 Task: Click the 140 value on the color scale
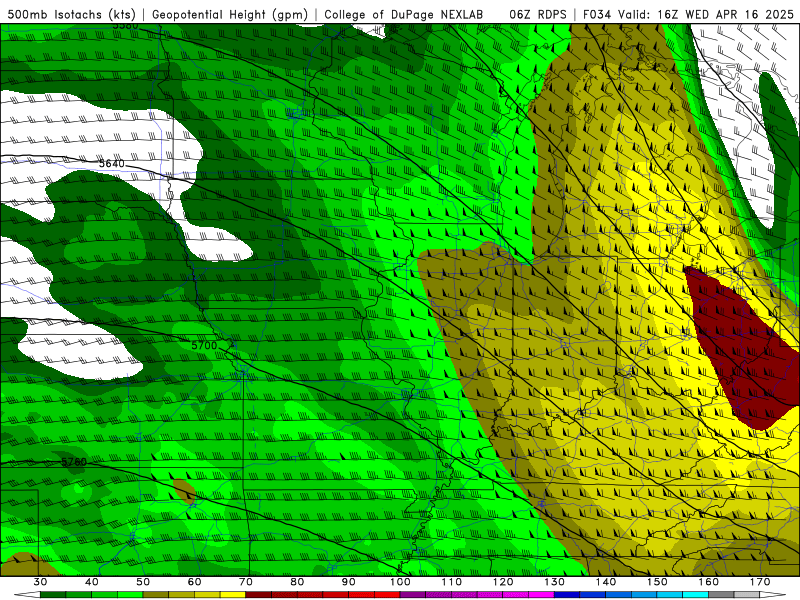point(606,582)
